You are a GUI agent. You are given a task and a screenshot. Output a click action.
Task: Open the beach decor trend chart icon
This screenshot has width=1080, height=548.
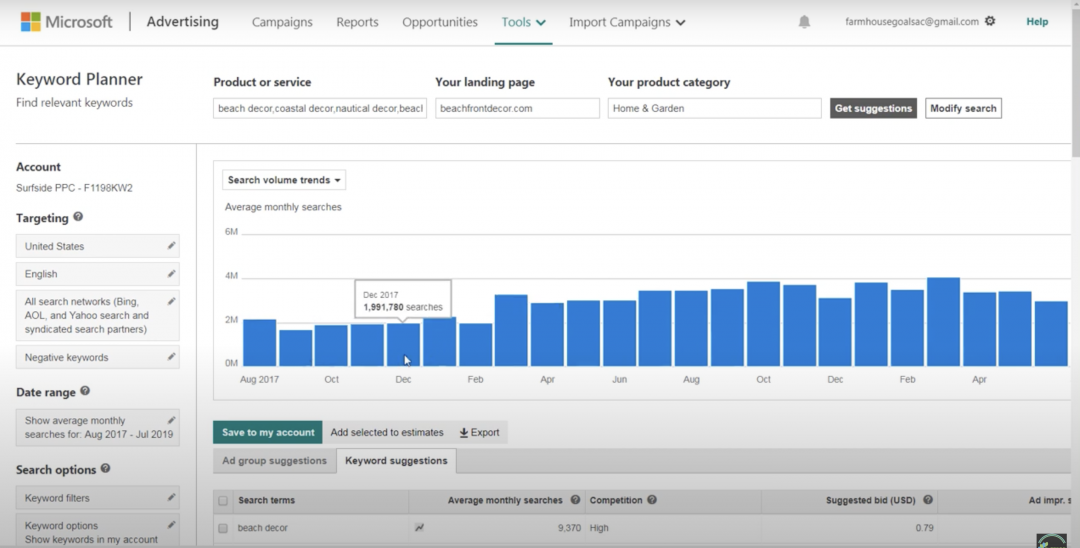click(419, 528)
